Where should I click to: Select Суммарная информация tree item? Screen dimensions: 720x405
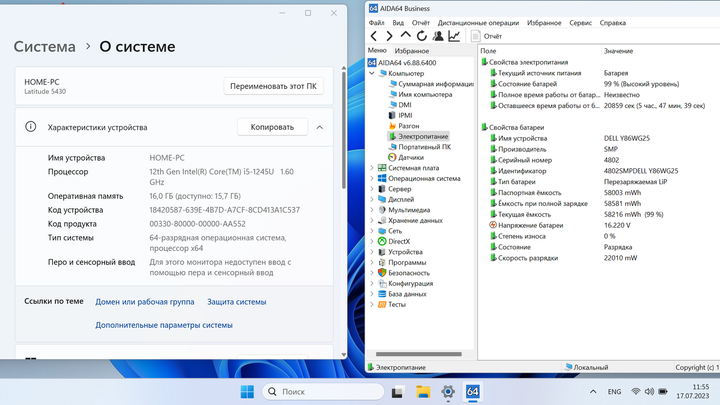coord(431,84)
